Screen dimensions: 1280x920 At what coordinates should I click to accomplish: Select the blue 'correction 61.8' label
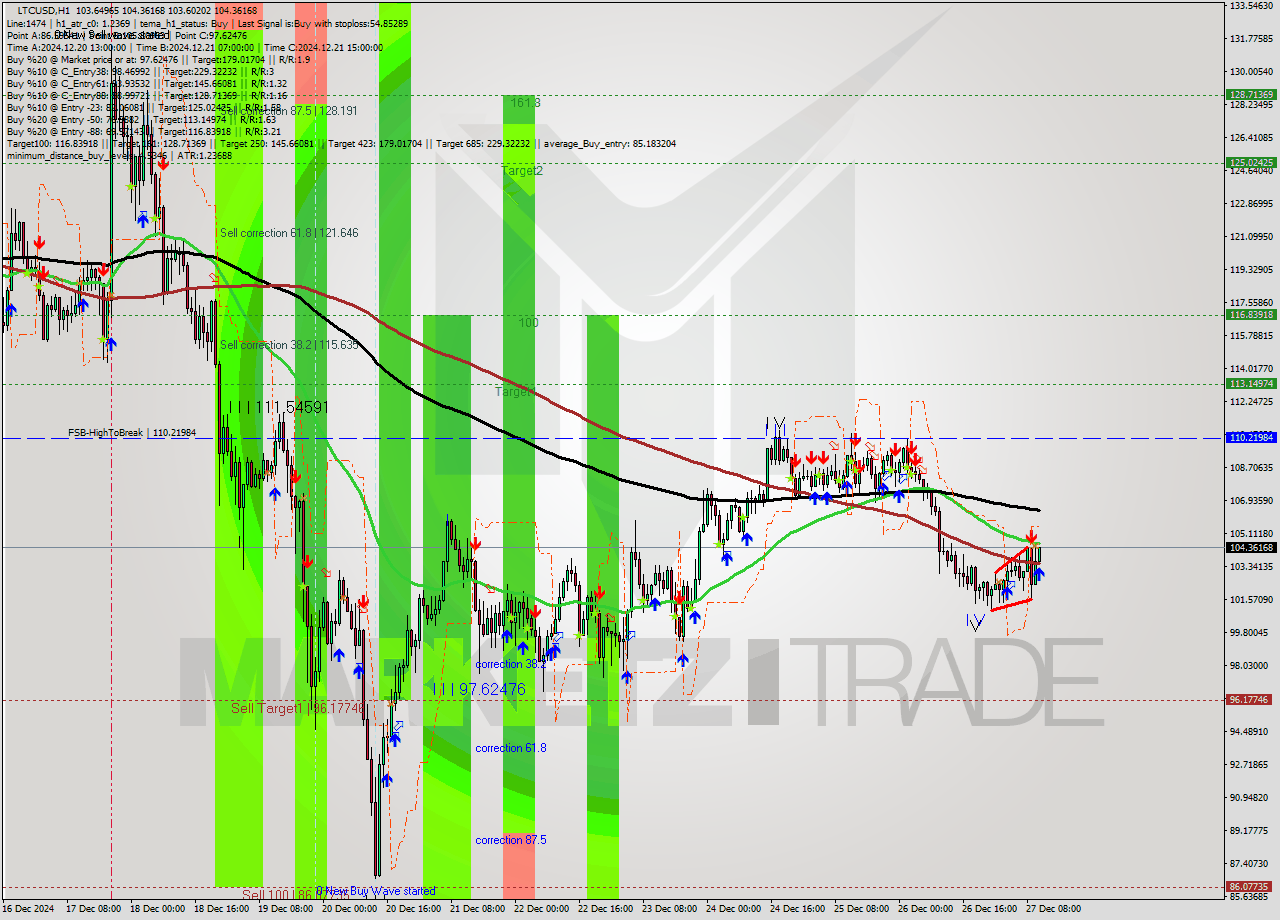coord(511,748)
